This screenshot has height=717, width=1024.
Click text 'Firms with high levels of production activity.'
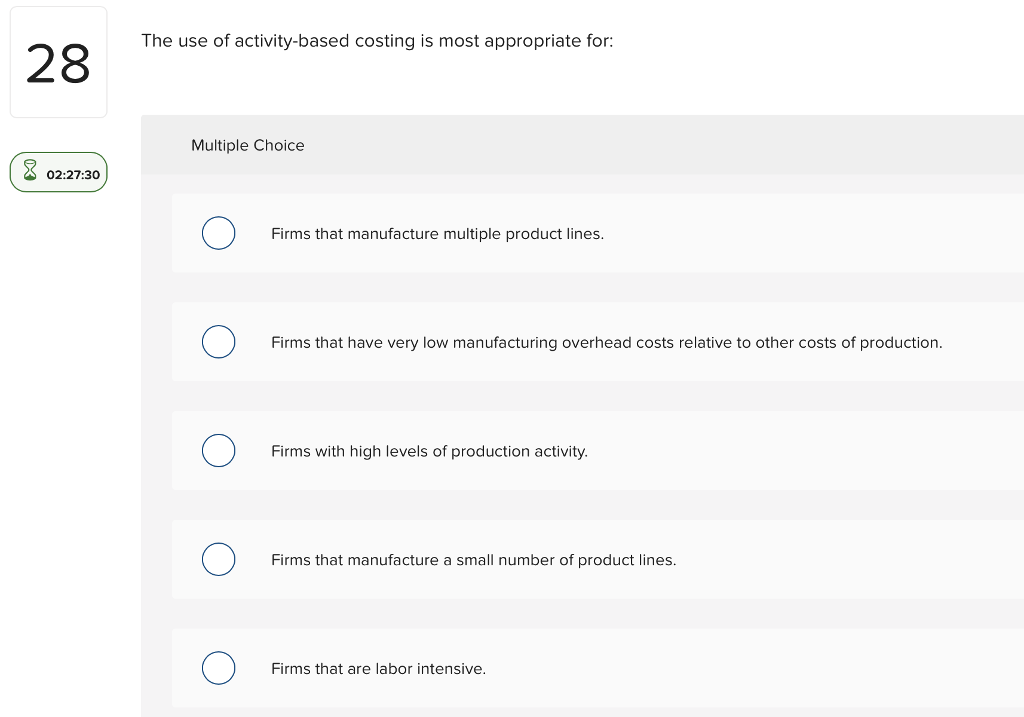tap(429, 452)
